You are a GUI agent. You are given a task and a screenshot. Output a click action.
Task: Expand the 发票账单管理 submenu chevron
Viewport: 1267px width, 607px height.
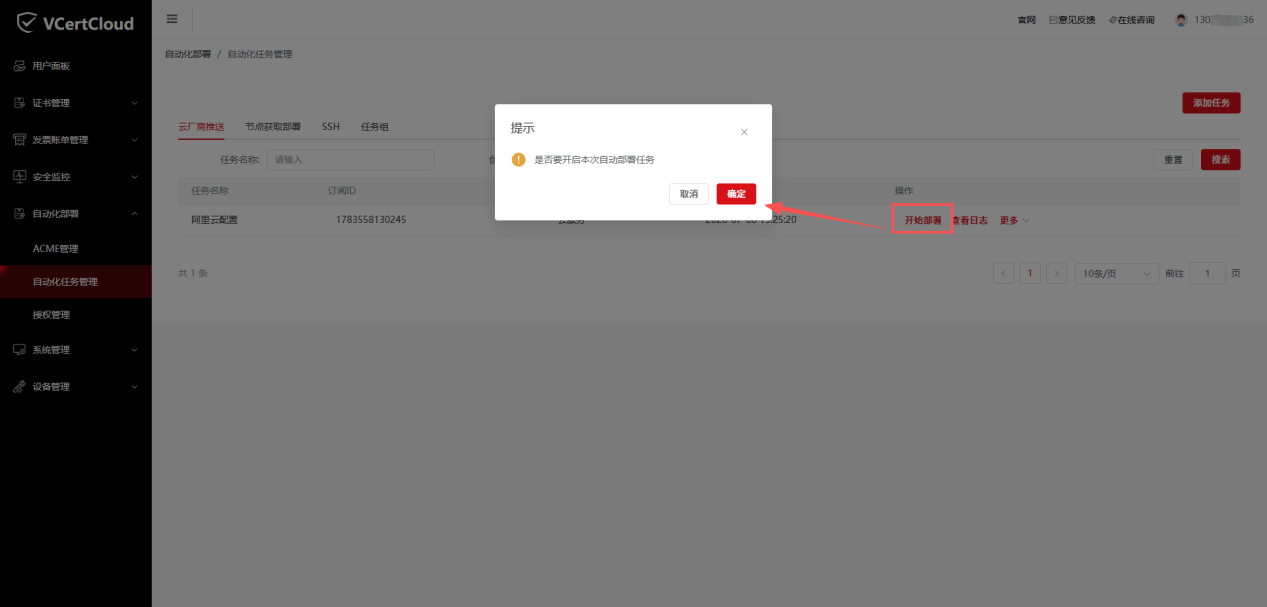click(135, 140)
